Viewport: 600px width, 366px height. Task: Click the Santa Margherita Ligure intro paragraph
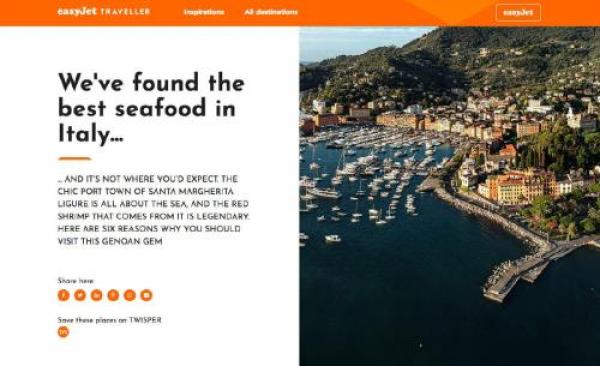click(153, 210)
